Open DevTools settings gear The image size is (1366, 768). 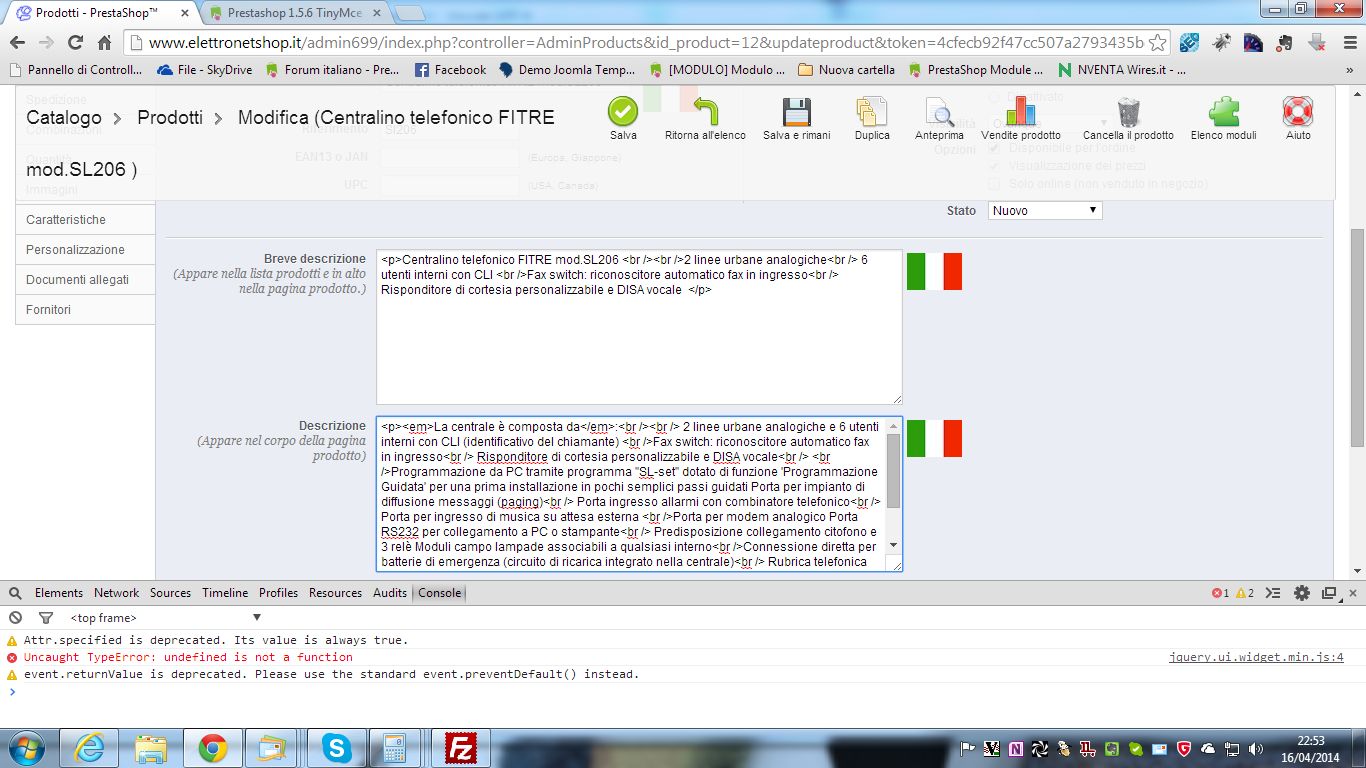click(1302, 593)
